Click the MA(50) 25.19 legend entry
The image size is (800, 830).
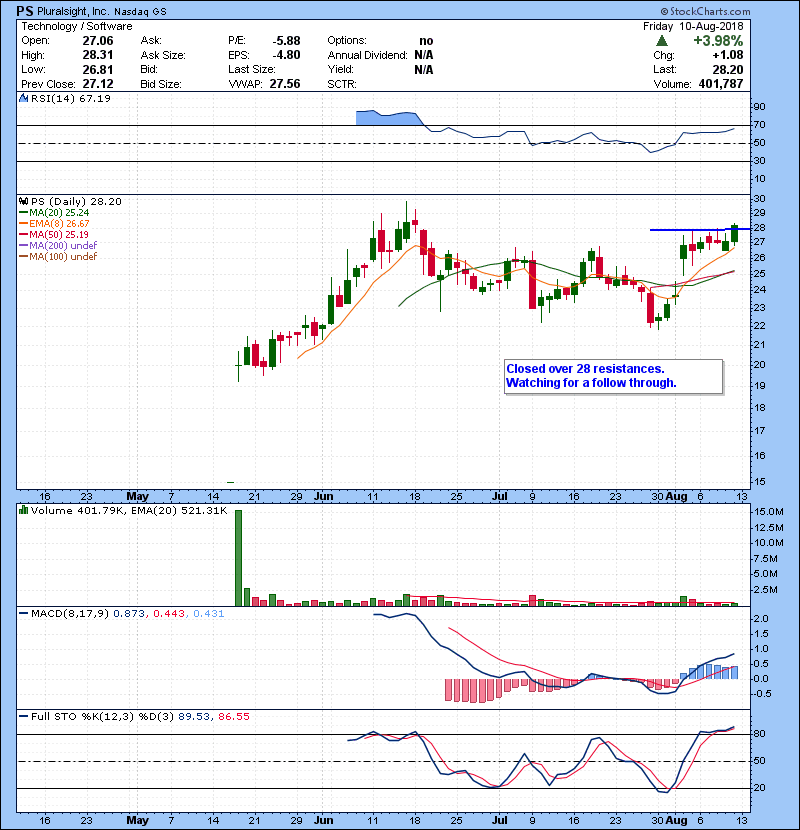54,234
